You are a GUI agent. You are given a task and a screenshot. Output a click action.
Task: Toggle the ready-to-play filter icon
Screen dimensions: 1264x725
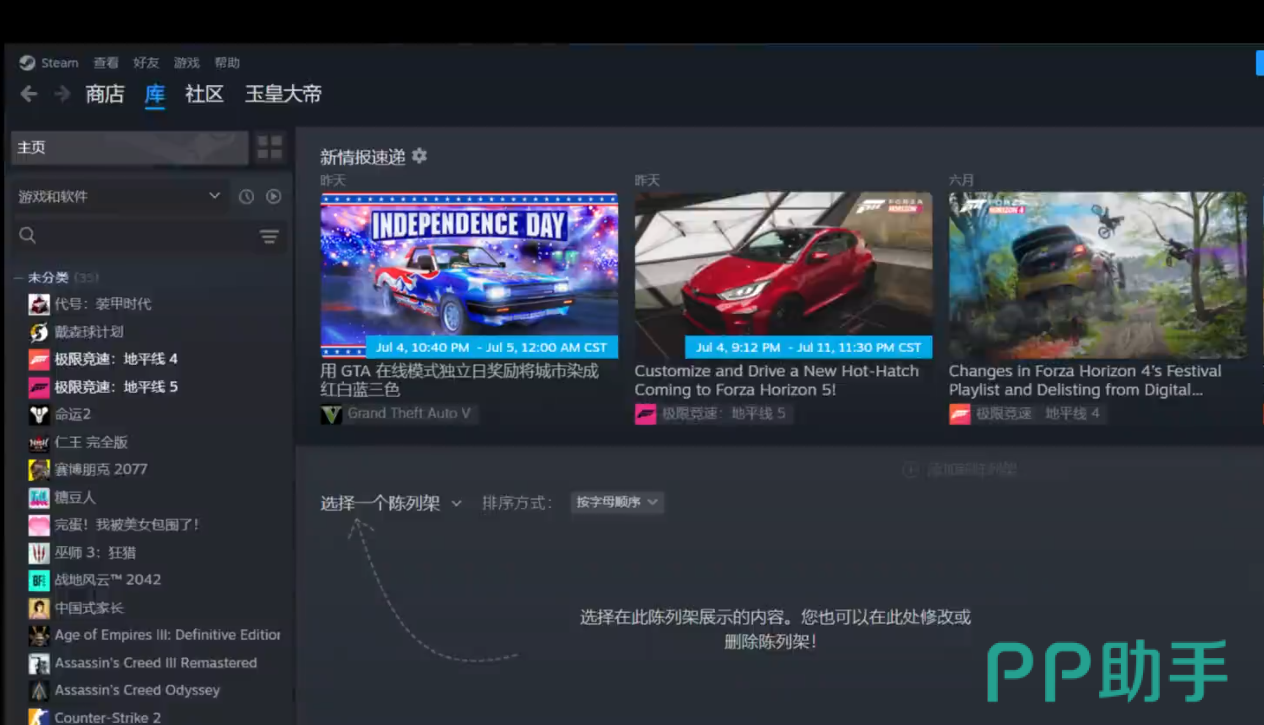273,197
